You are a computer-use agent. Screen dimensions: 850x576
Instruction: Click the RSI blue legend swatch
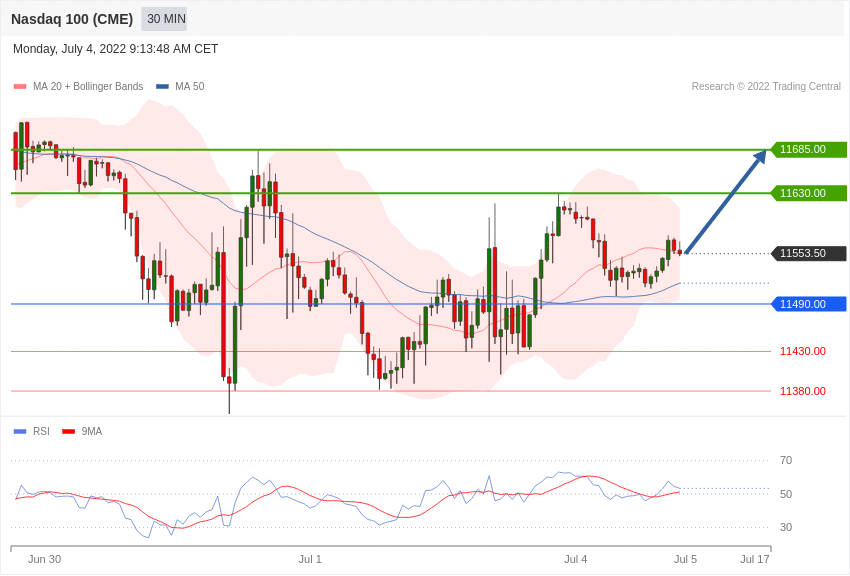point(20,432)
